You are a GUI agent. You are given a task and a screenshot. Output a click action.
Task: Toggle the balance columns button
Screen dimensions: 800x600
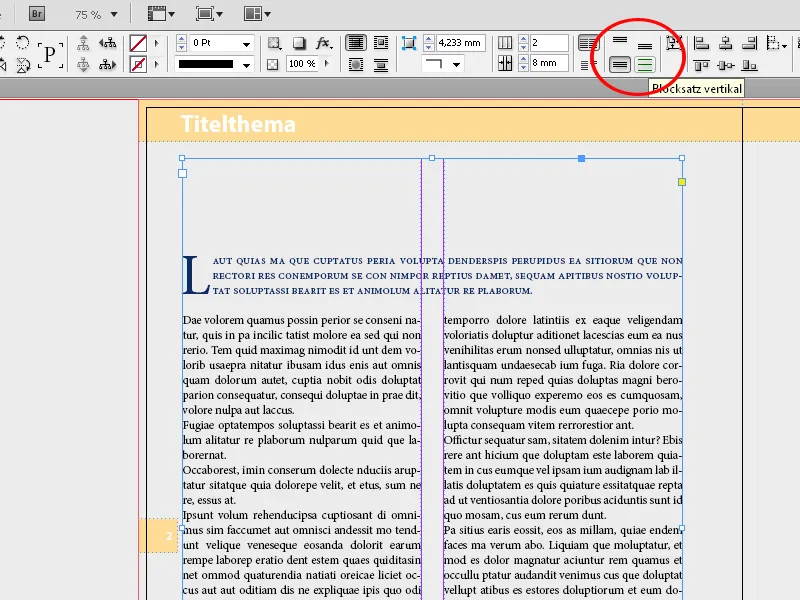[x=588, y=43]
